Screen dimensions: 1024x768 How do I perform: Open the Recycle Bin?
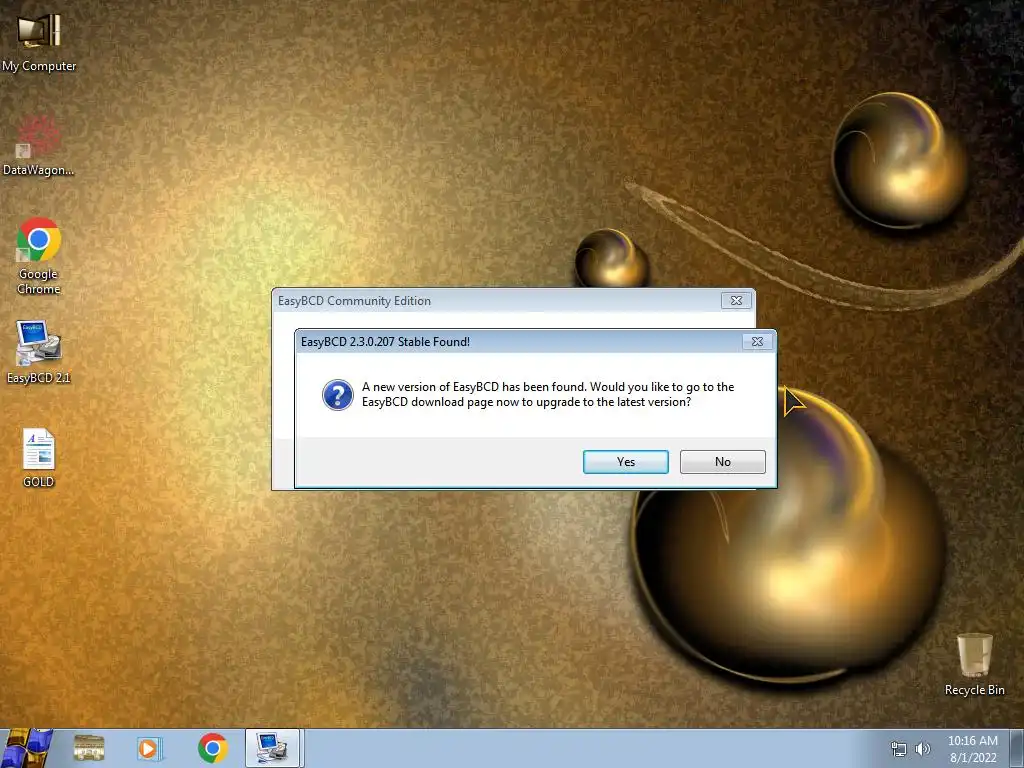point(974,664)
